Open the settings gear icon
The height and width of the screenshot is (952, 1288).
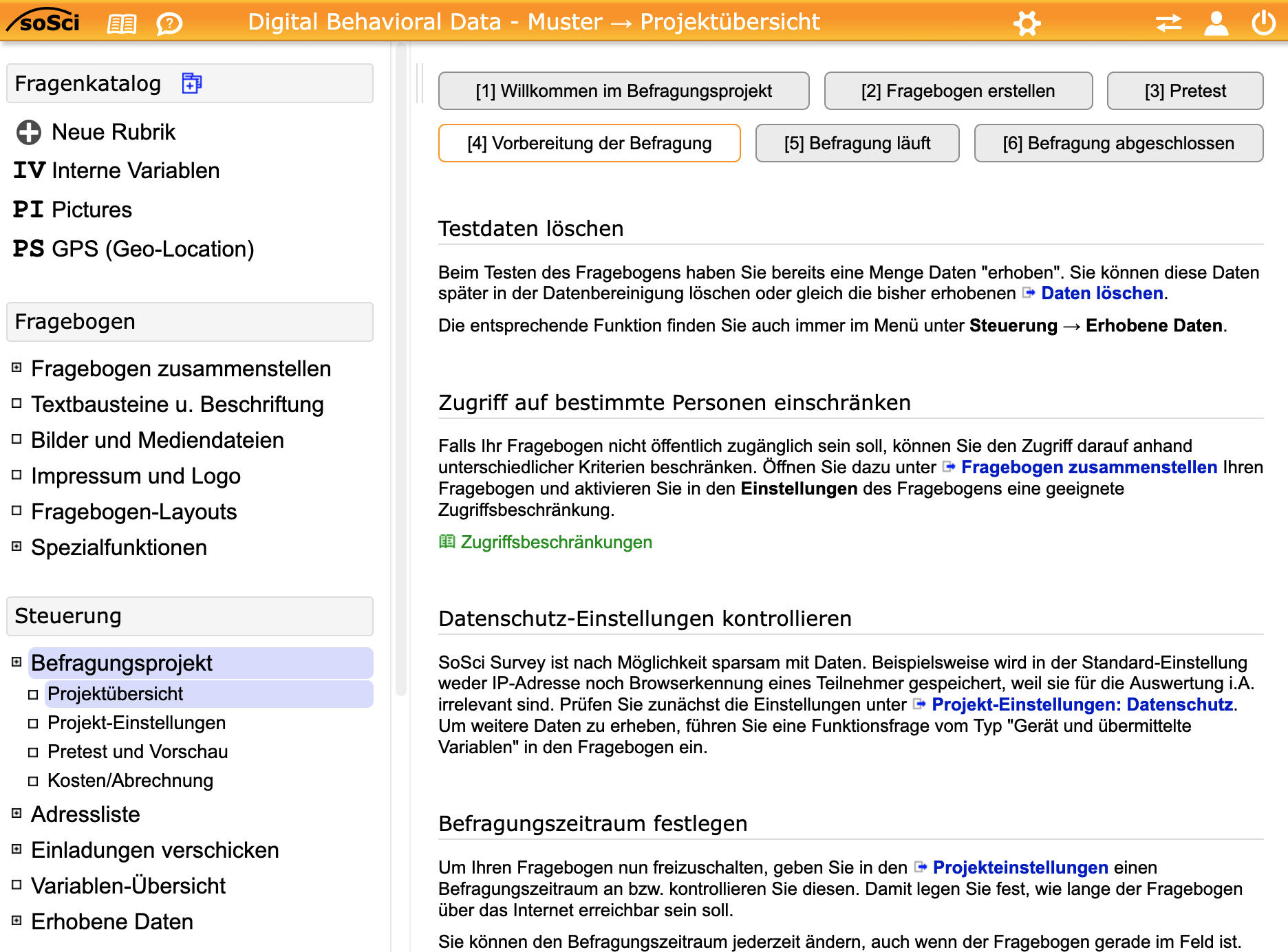coord(1027,23)
